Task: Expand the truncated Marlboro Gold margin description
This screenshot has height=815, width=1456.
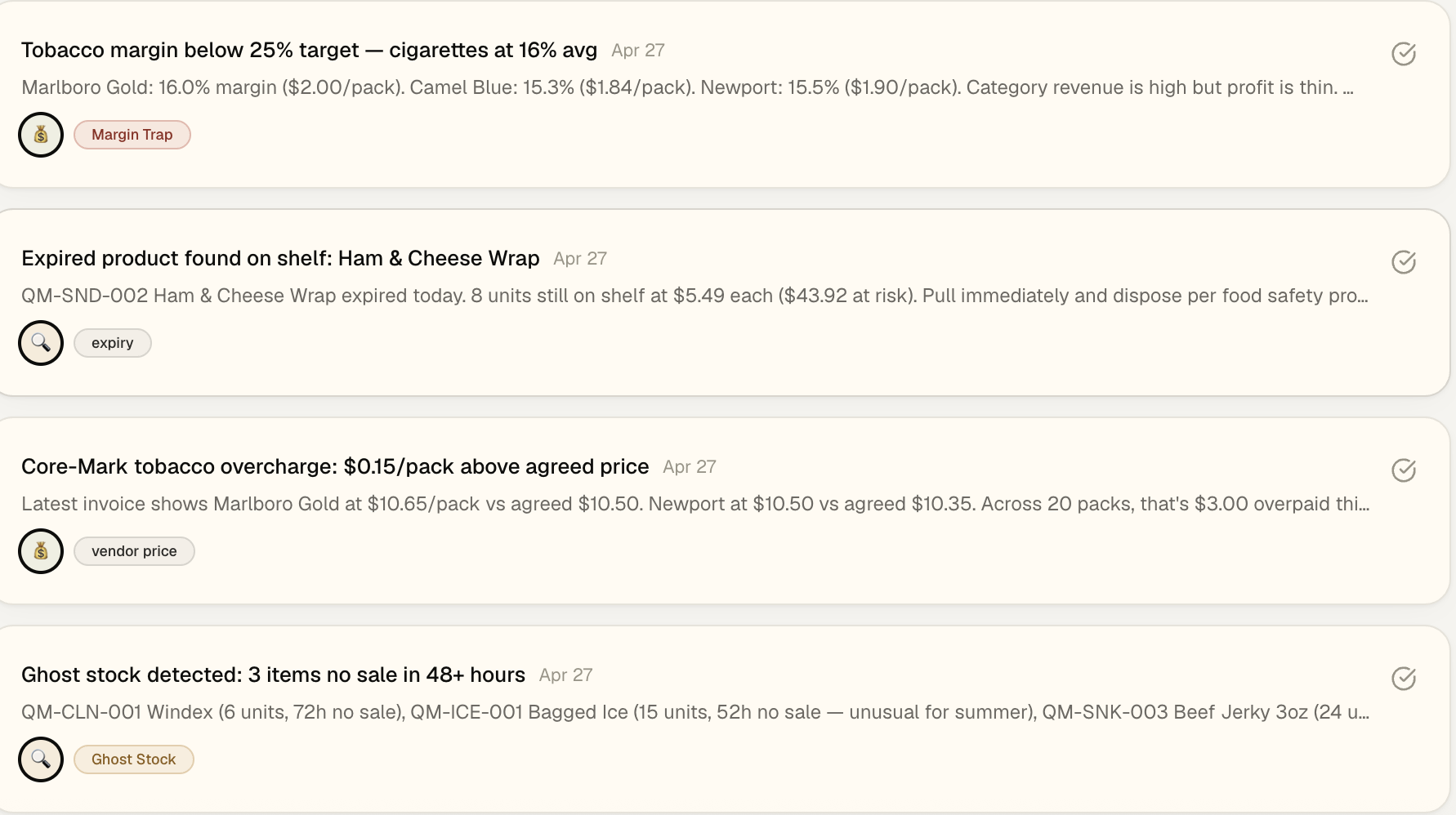Action: tap(687, 87)
